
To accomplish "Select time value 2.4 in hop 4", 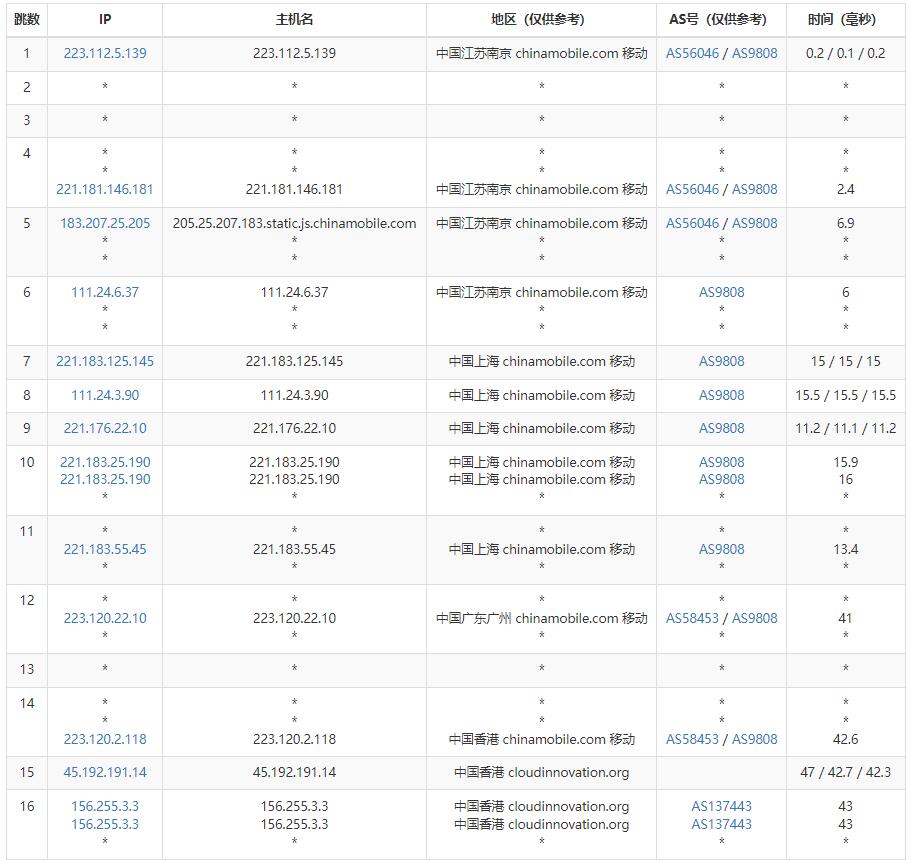I will pyautogui.click(x=845, y=189).
